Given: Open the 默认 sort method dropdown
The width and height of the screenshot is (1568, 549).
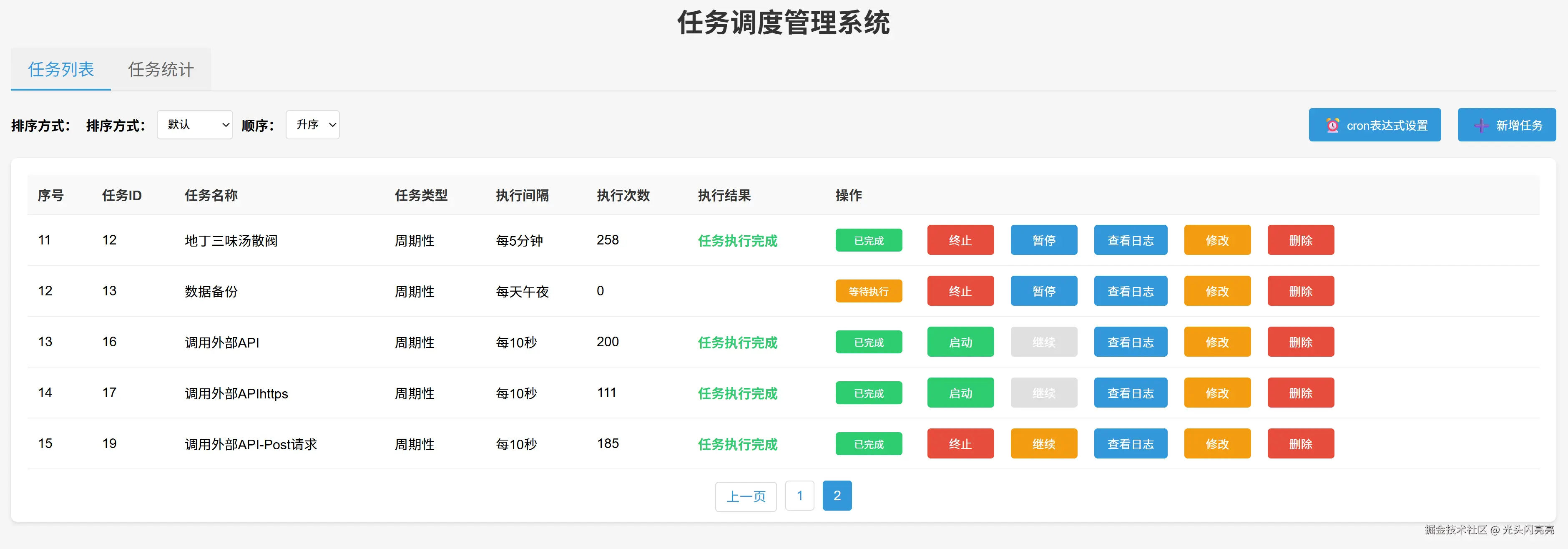Looking at the screenshot, I should 195,125.
